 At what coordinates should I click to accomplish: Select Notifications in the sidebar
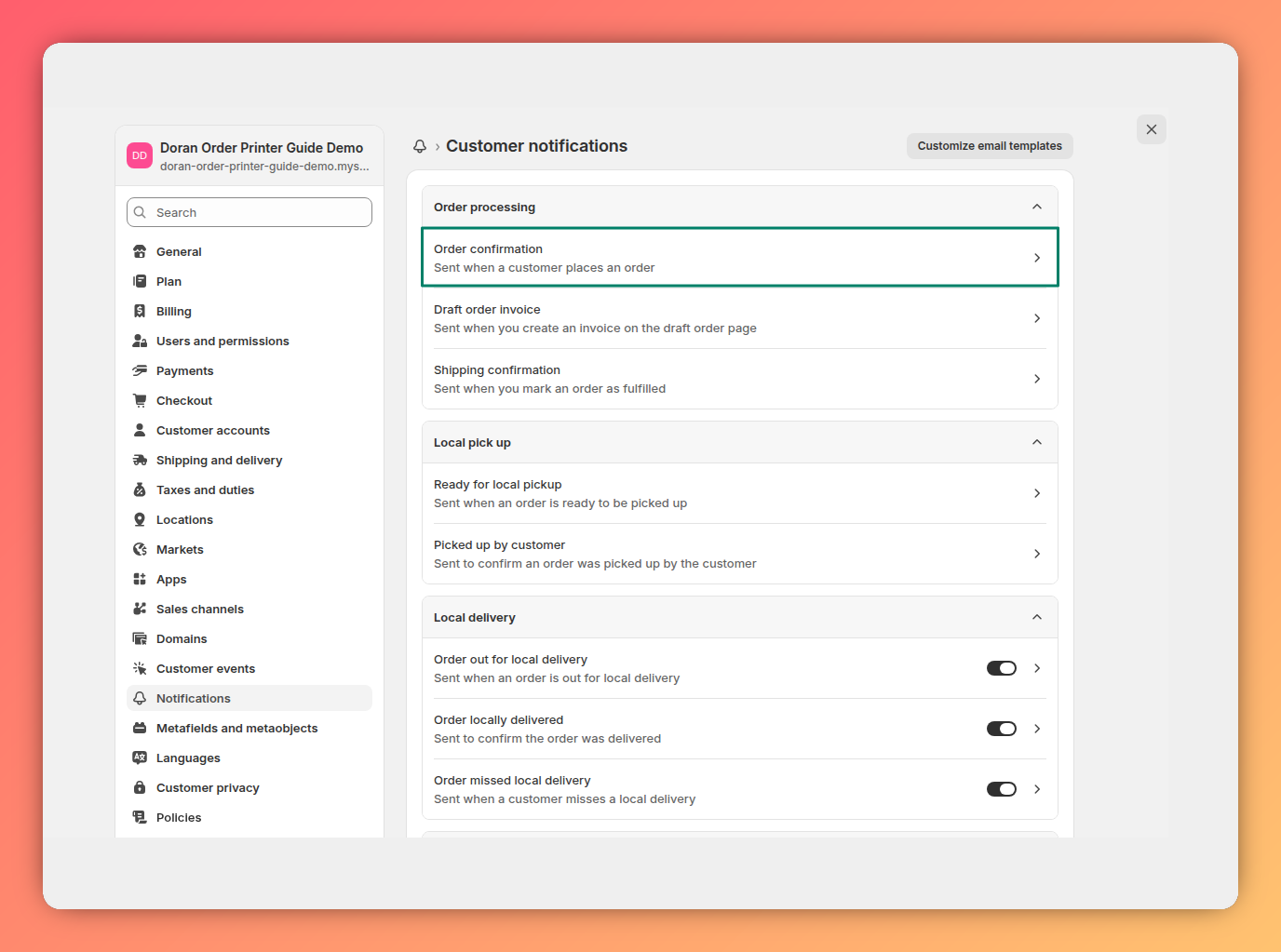pos(249,698)
